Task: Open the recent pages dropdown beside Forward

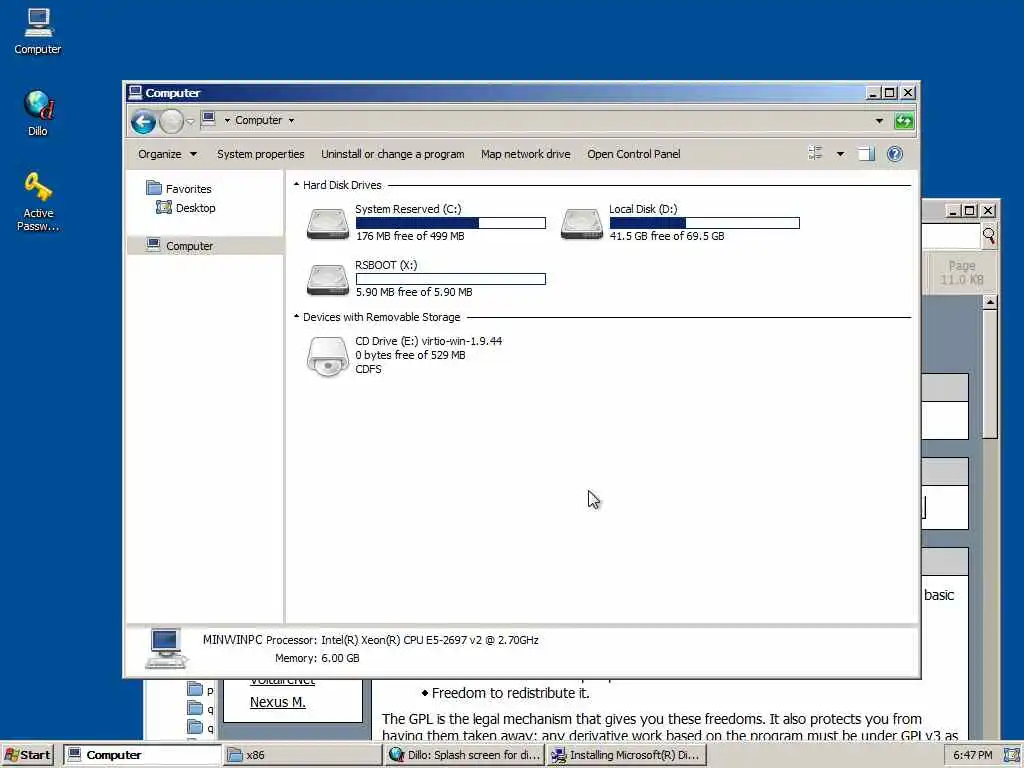Action: (x=190, y=121)
